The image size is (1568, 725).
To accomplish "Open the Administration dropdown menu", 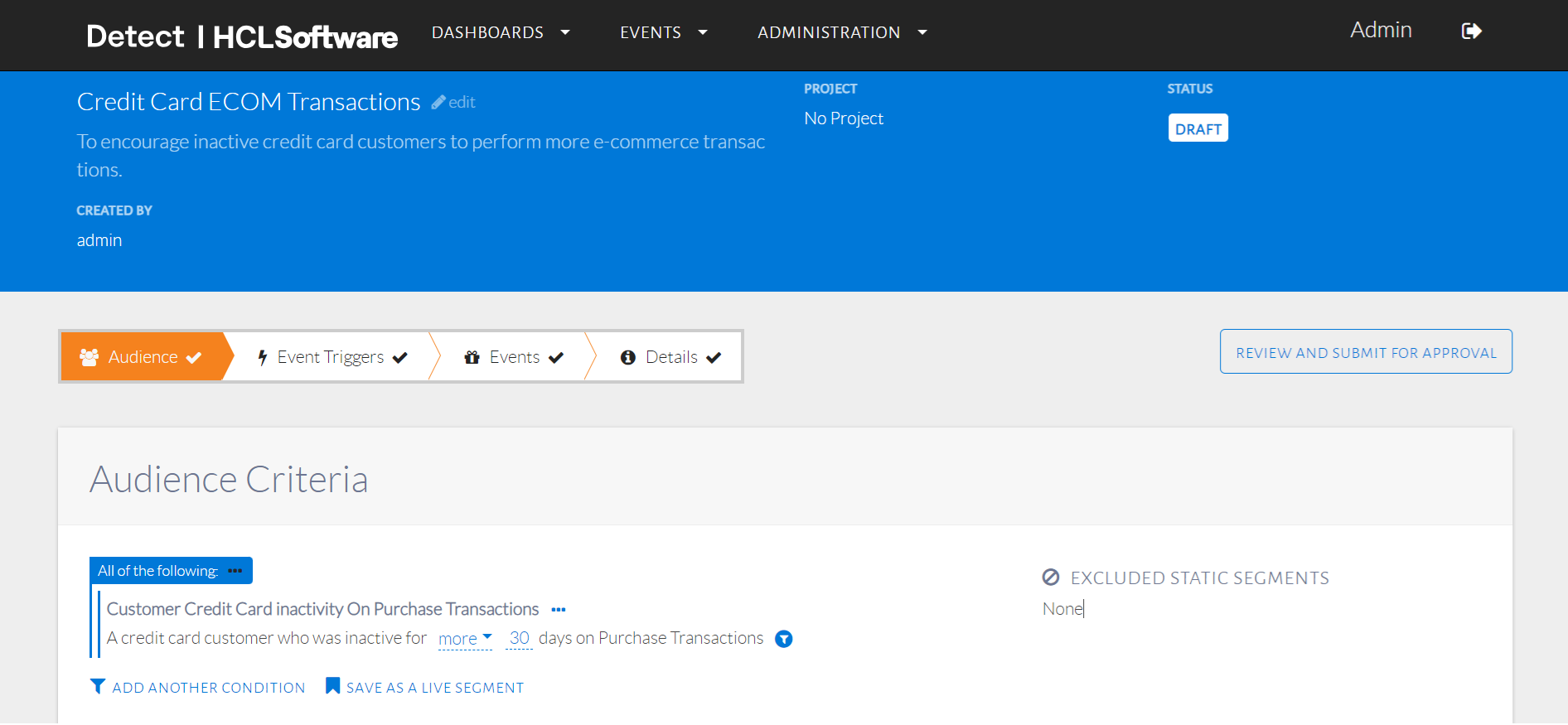I will click(x=842, y=32).
